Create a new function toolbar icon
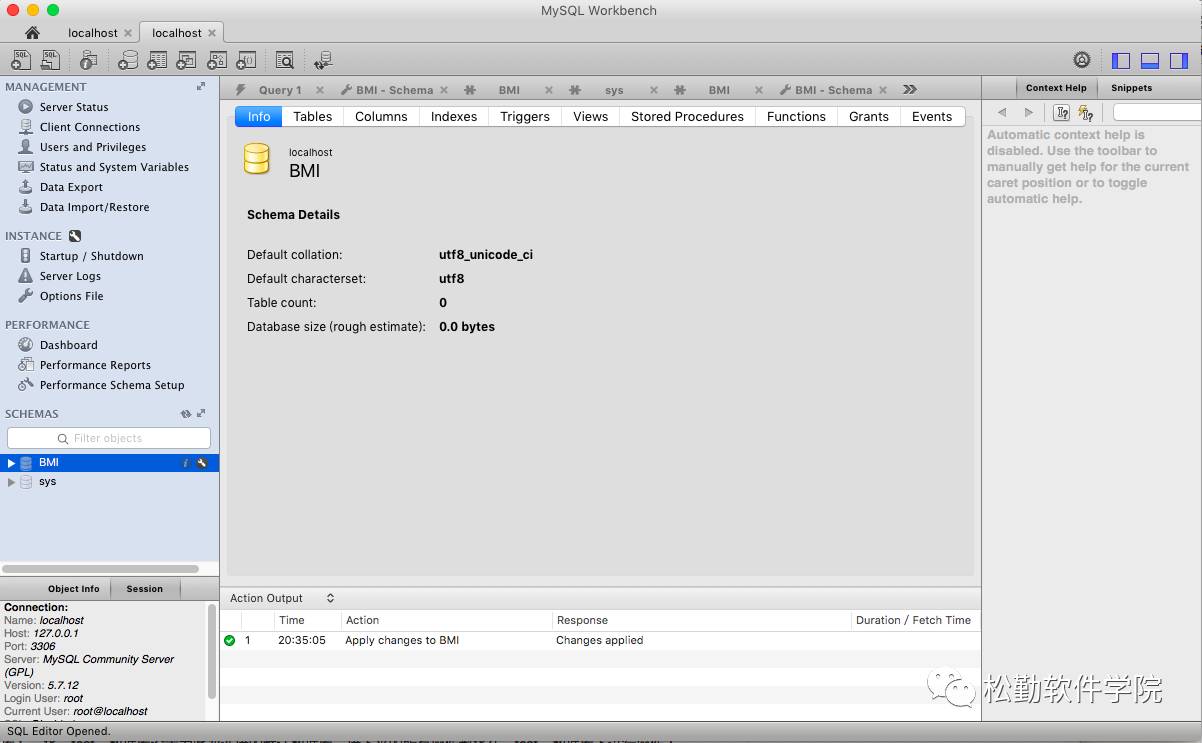Viewport: 1202px width, 743px height. coord(246,60)
